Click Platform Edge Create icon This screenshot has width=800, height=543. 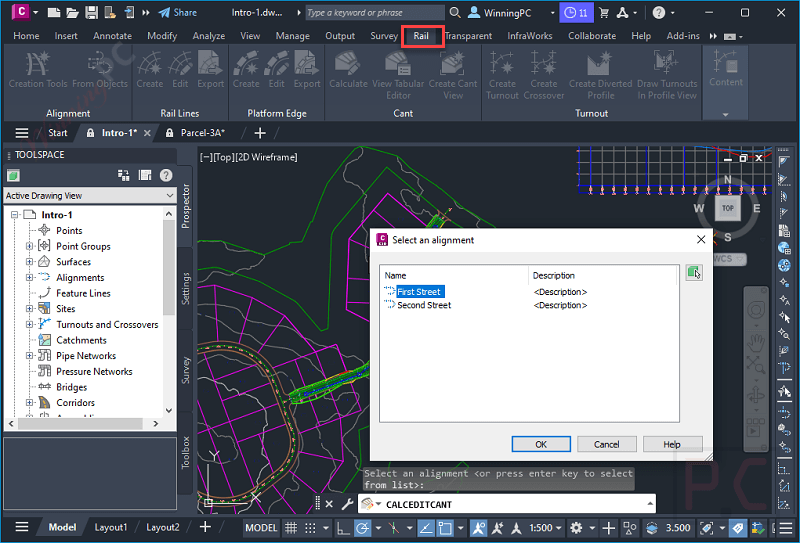pyautogui.click(x=246, y=64)
